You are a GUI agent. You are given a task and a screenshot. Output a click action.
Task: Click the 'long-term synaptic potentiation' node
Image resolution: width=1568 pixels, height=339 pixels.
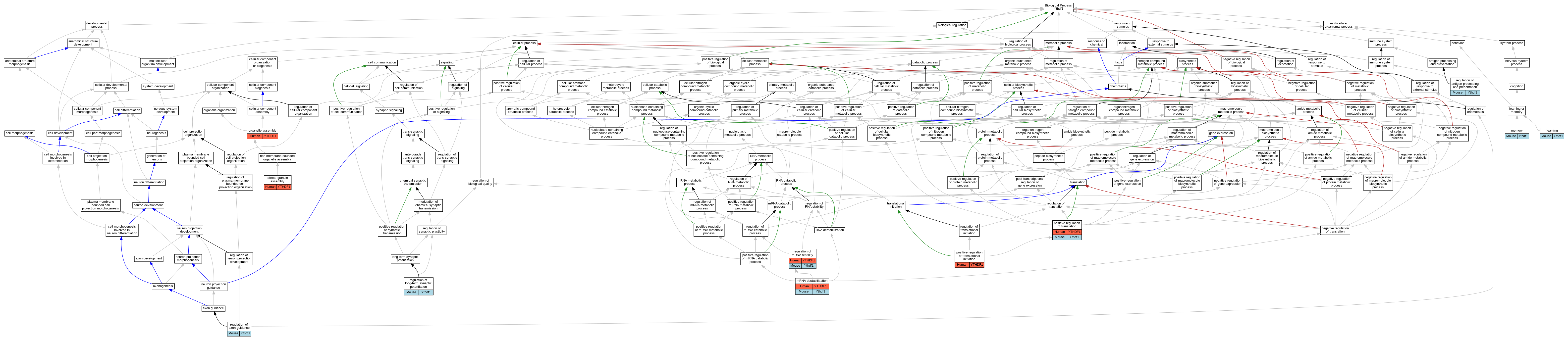[405, 259]
